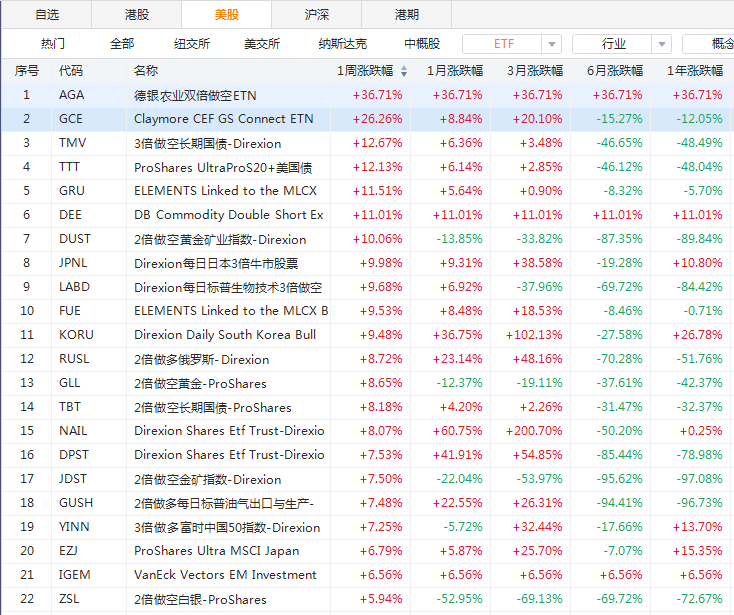Open Direxion每日日本3倍牛市股票 name
Screen dimensions: 734x615
pos(216,264)
